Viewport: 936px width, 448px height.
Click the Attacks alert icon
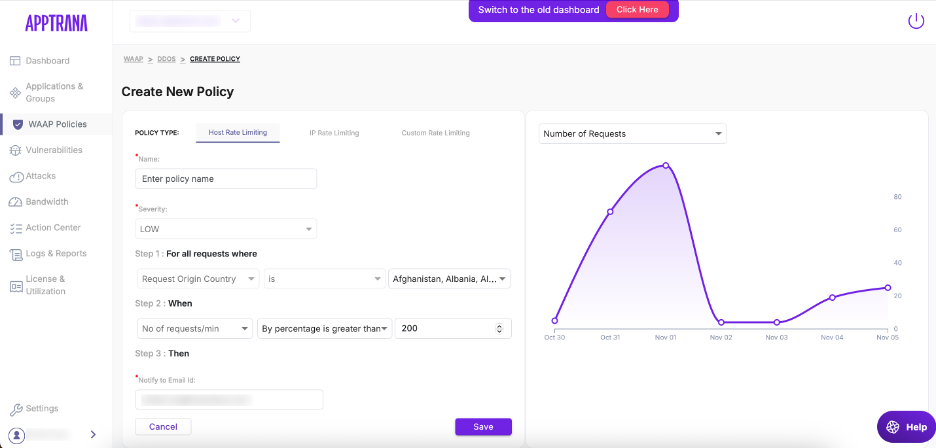tap(16, 177)
